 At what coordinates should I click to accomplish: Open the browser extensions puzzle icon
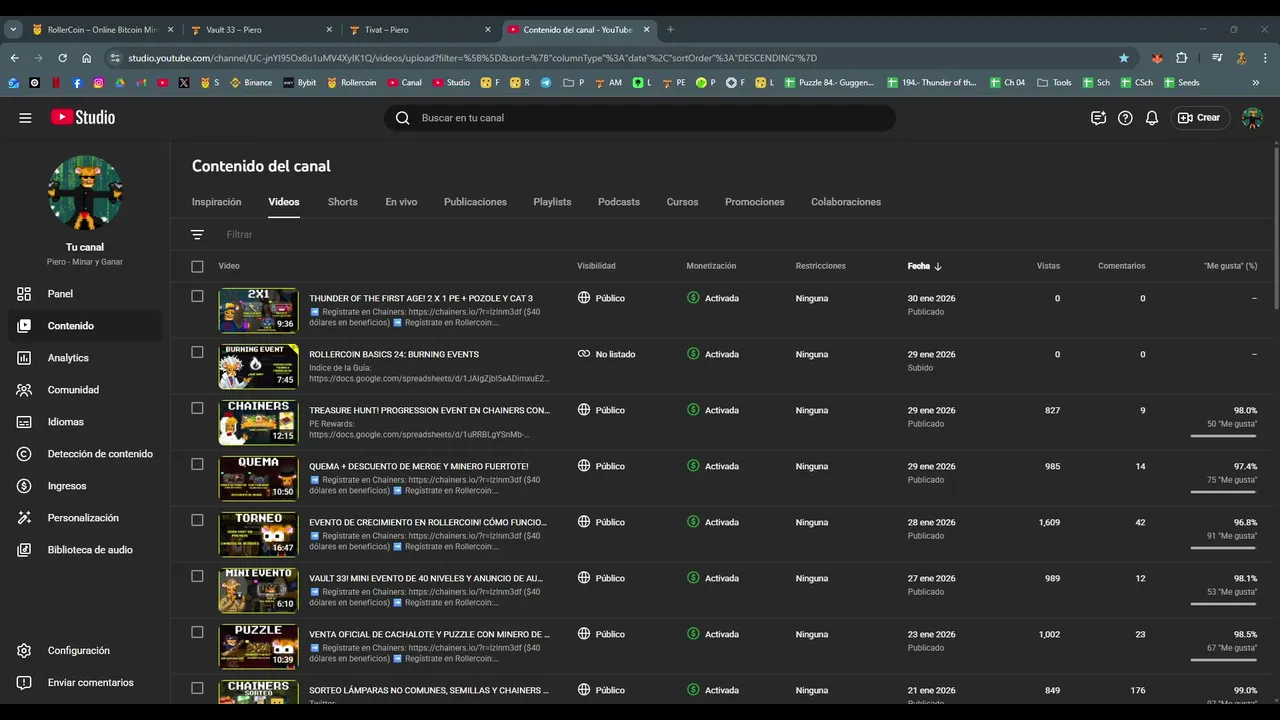coord(1181,58)
